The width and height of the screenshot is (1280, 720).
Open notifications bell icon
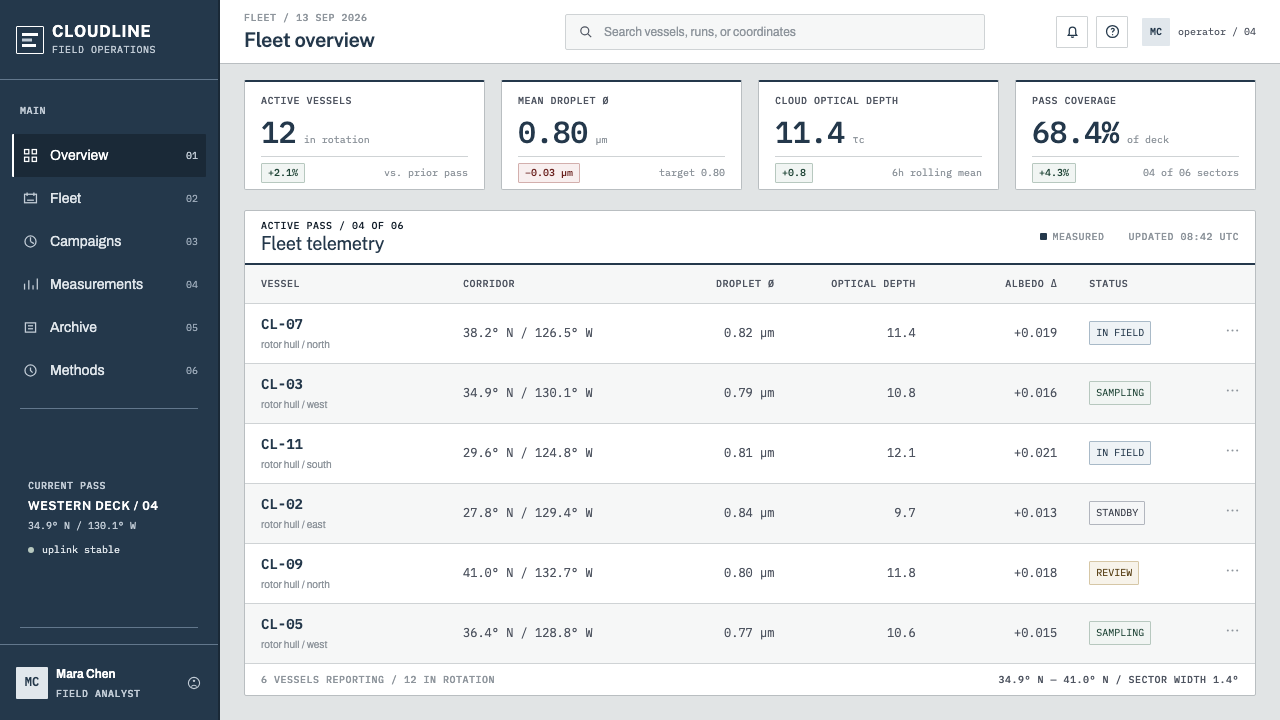(1072, 32)
